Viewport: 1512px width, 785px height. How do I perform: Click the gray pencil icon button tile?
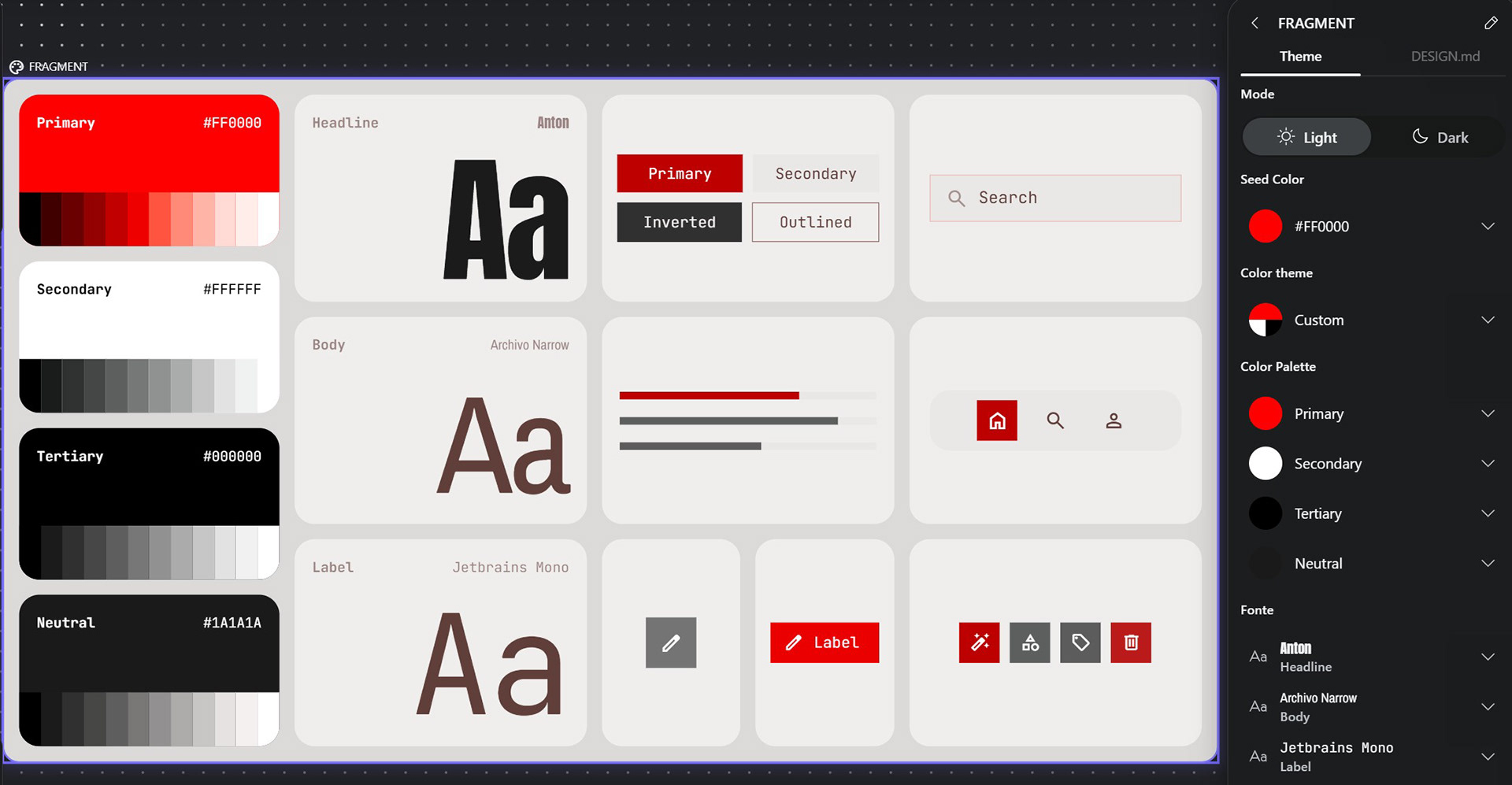point(671,642)
